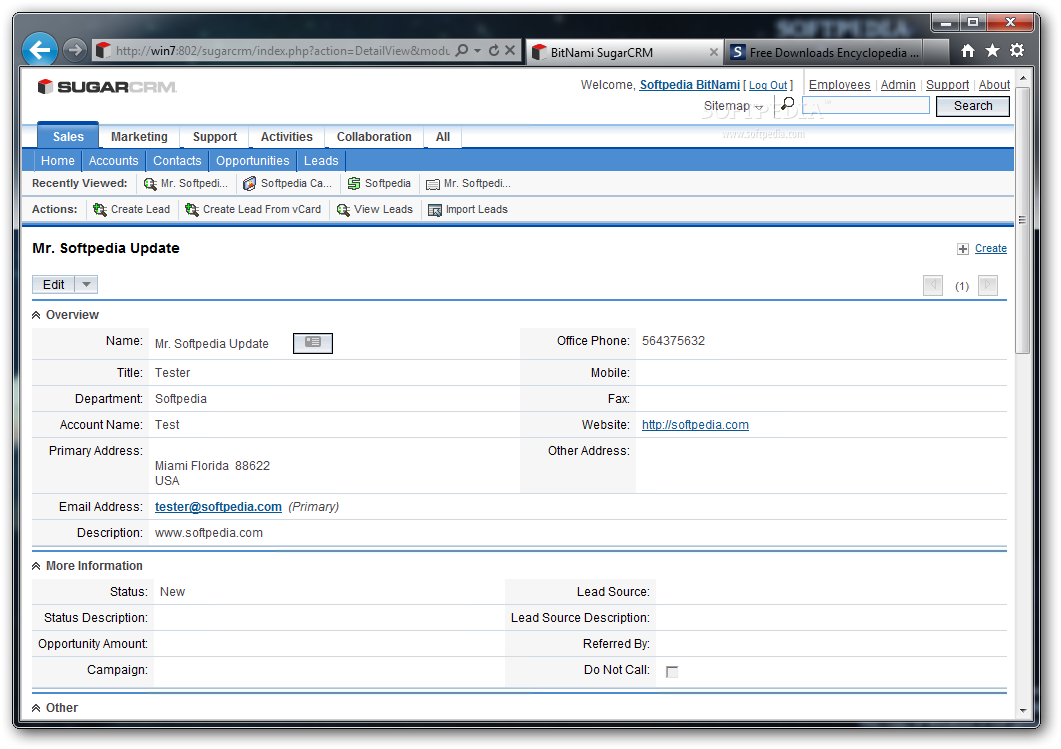Click the page scrollbar up arrow
This screenshot has height=749, width=1061.
[1022, 78]
